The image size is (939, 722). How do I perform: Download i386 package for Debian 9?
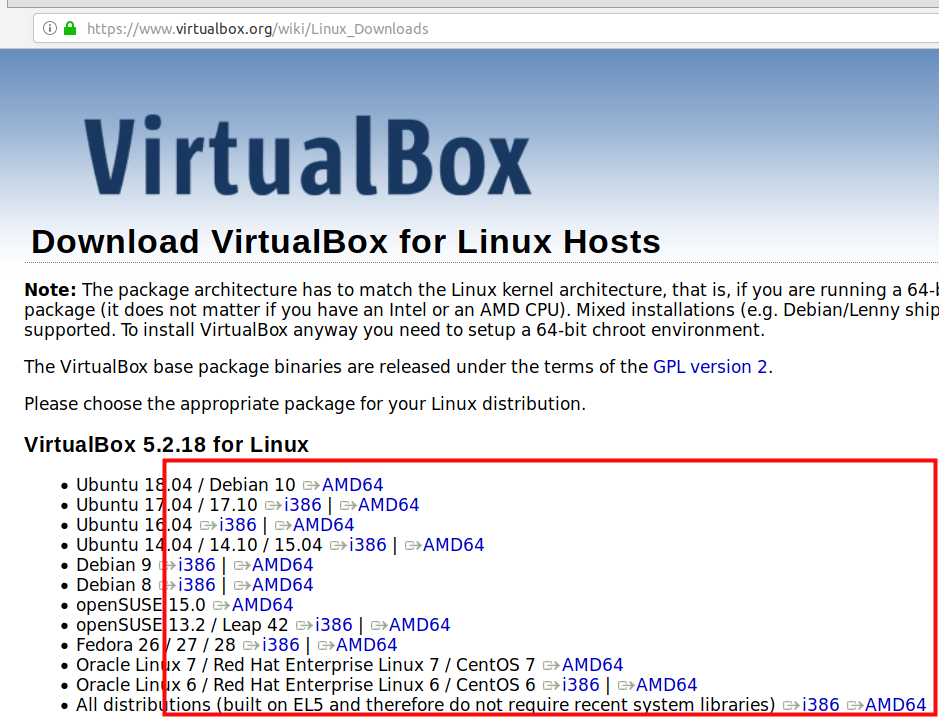tap(196, 565)
